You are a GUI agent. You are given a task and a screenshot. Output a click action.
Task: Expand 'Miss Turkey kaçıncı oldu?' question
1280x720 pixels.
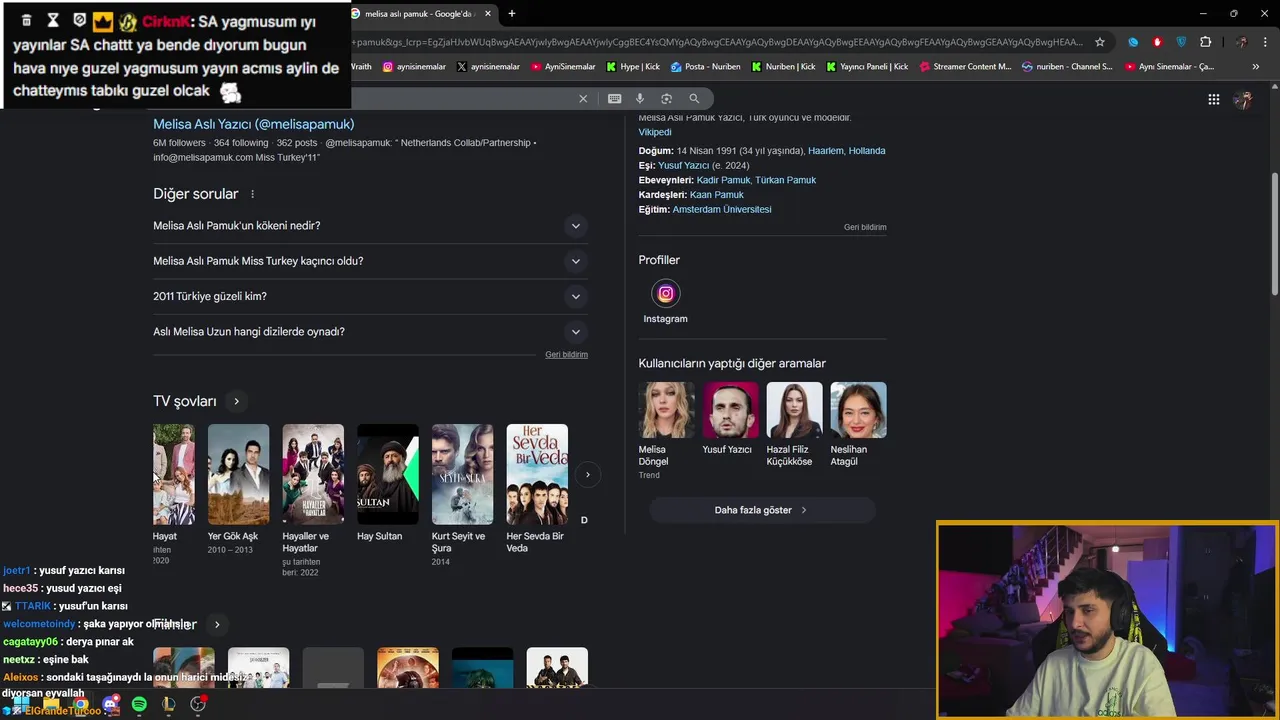(x=370, y=261)
